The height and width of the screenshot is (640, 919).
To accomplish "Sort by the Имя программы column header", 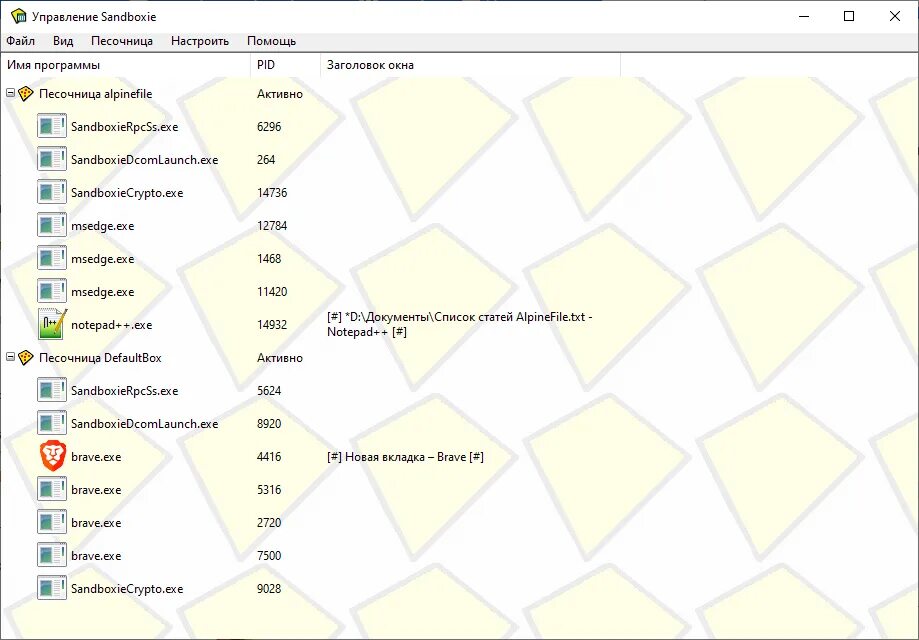I will point(125,65).
